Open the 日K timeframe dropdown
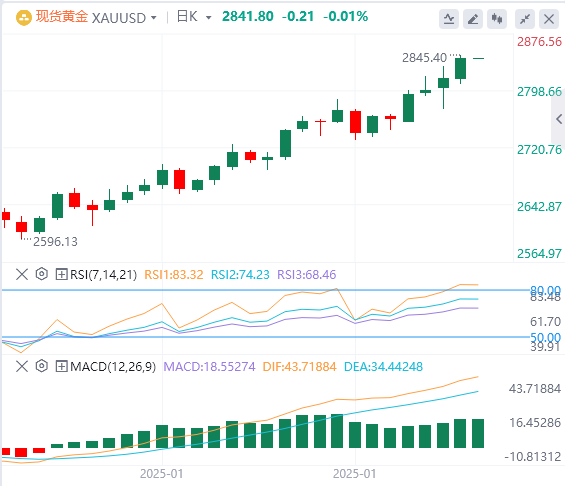This screenshot has height=486, width=565. [x=208, y=18]
